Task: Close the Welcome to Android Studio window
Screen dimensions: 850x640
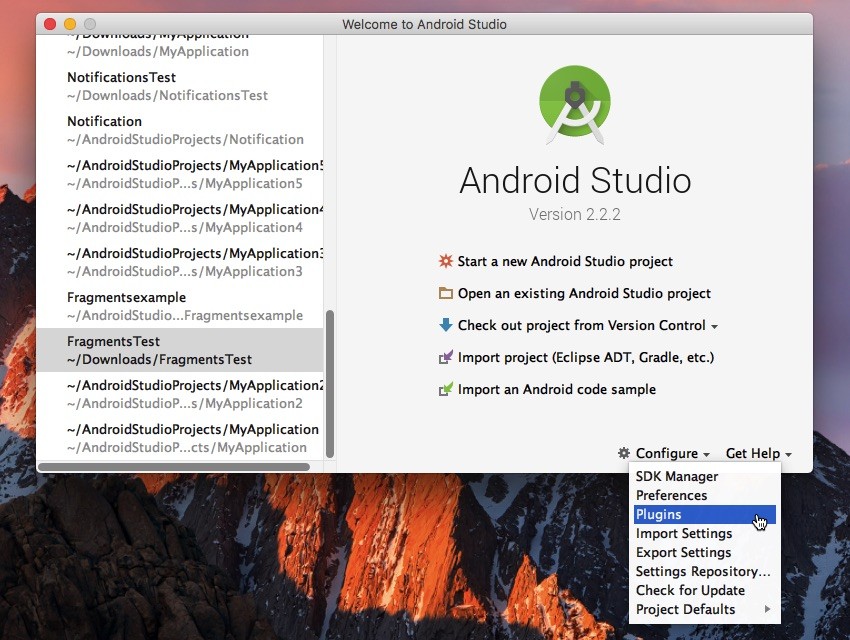Action: tap(50, 24)
